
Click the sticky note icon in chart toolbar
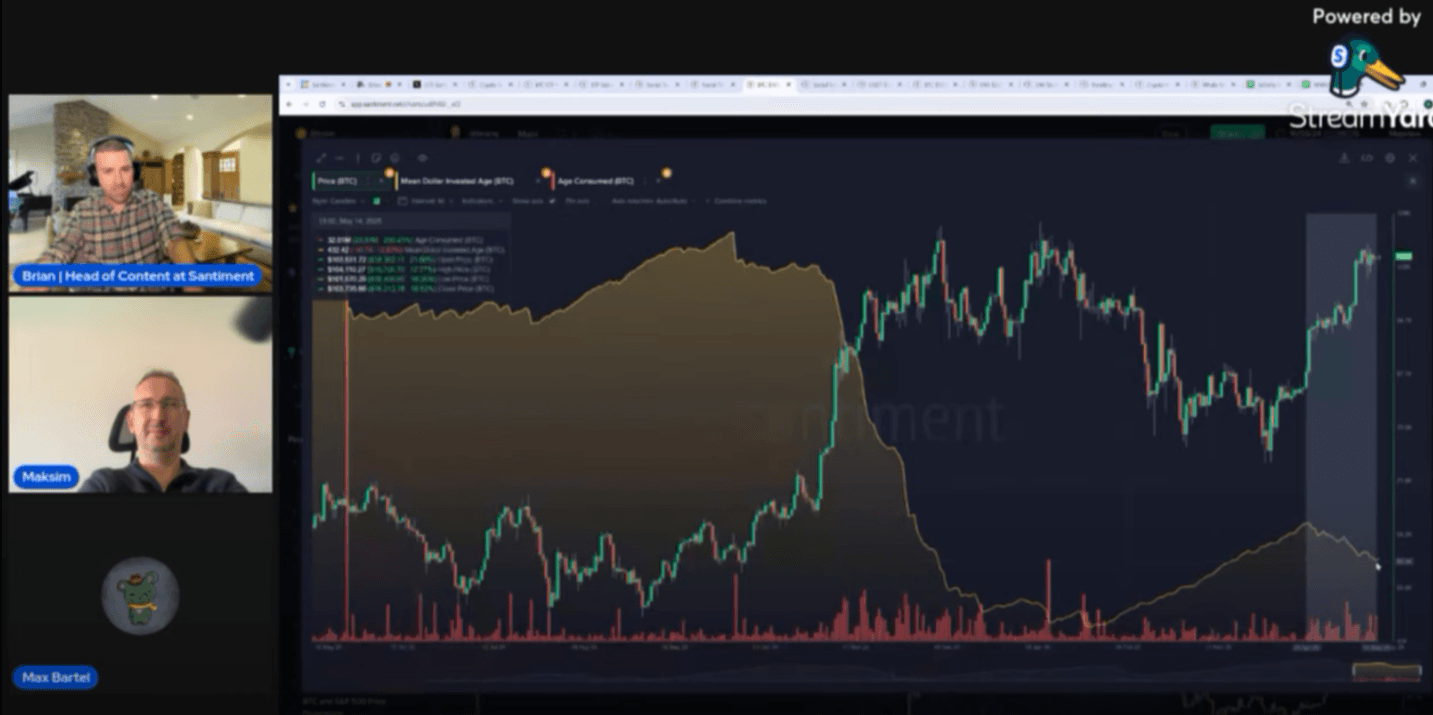click(x=376, y=158)
